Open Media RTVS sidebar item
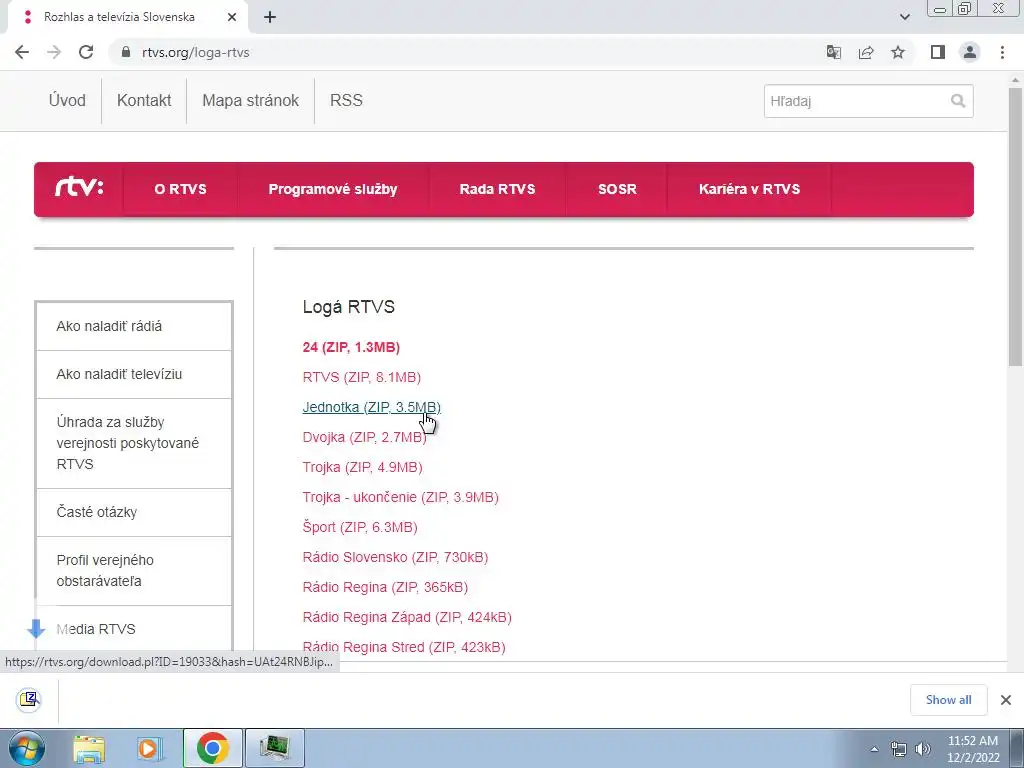Screen dimensions: 1024x768 click(134, 629)
